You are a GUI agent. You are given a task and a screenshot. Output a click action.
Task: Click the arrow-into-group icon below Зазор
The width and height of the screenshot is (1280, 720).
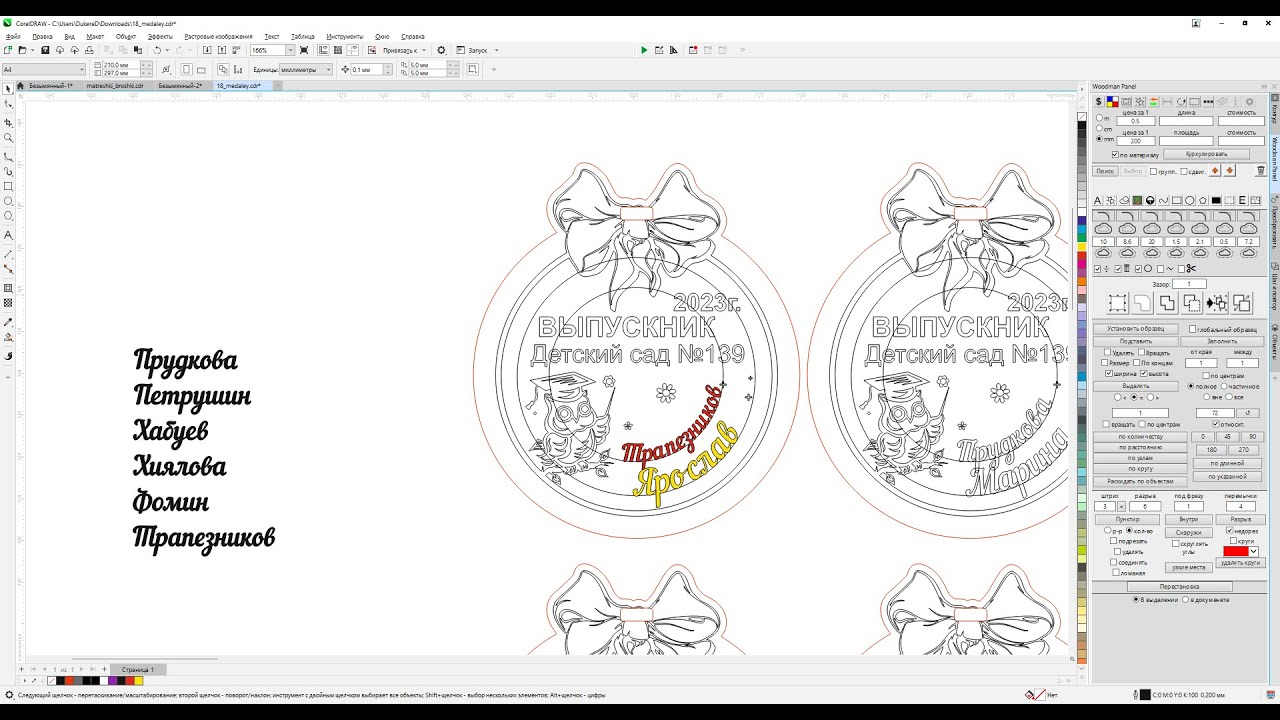(x=1217, y=303)
